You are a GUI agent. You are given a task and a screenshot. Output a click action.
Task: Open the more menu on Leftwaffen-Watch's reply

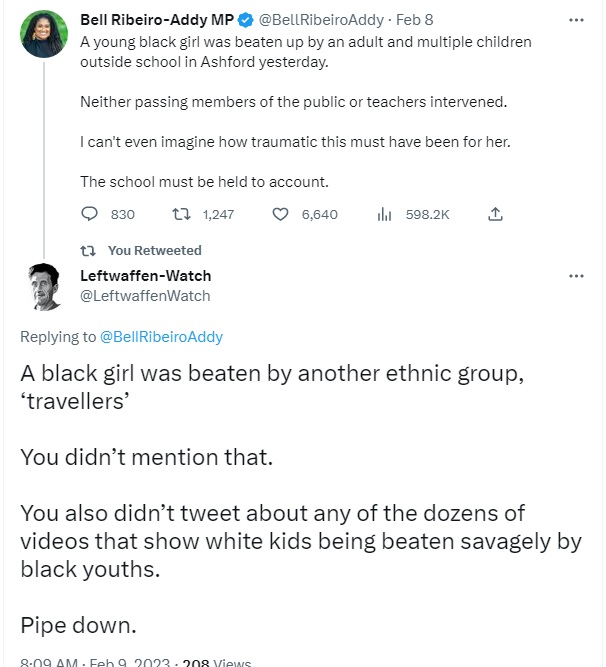pyautogui.click(x=575, y=275)
